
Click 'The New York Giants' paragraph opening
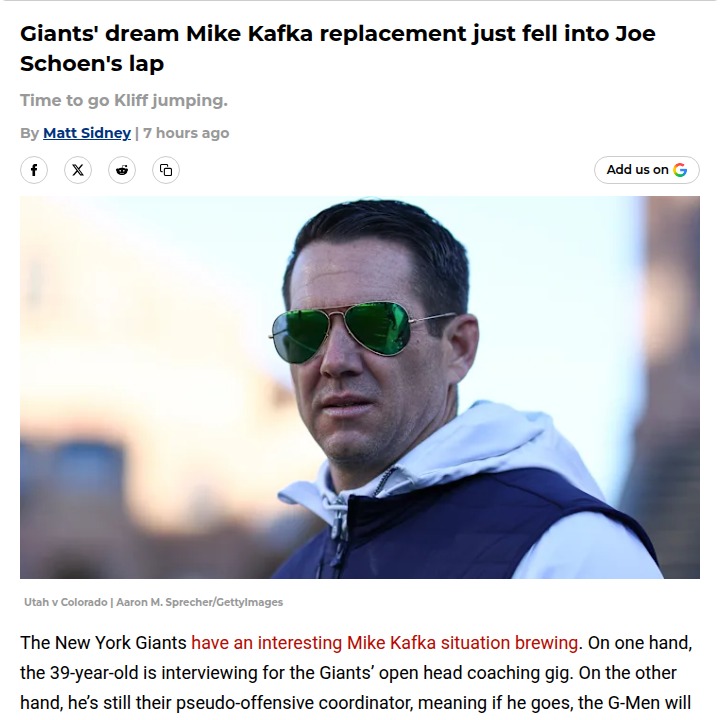tap(103, 642)
